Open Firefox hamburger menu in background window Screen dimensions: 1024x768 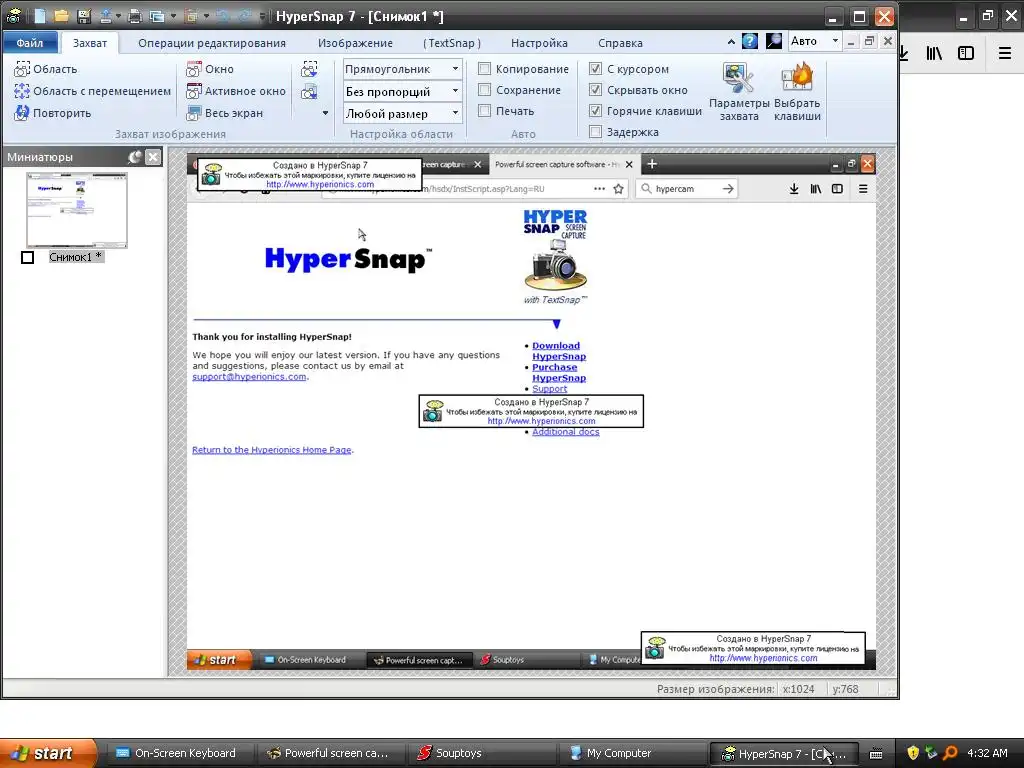point(1004,54)
